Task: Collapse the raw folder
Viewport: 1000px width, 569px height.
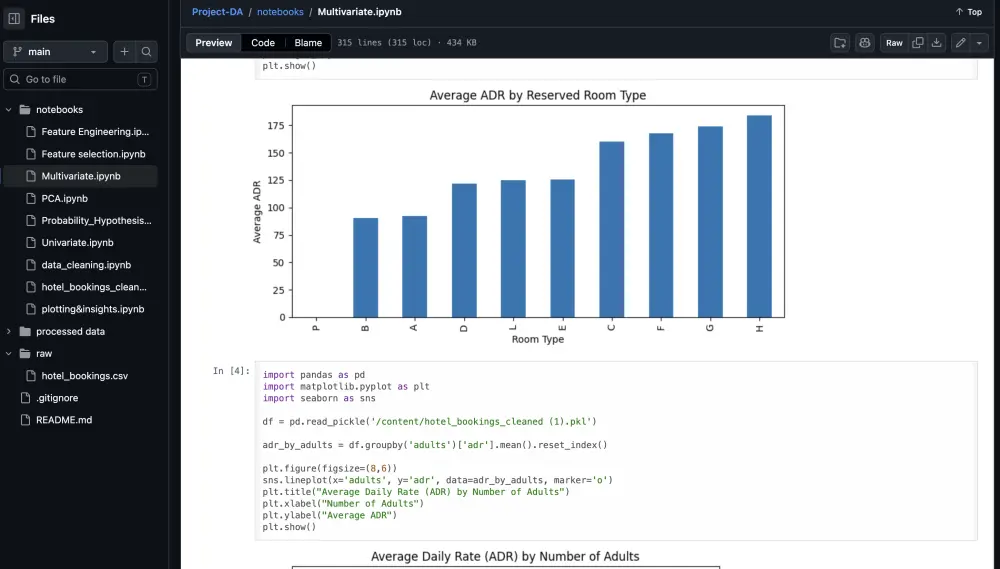Action: point(8,353)
